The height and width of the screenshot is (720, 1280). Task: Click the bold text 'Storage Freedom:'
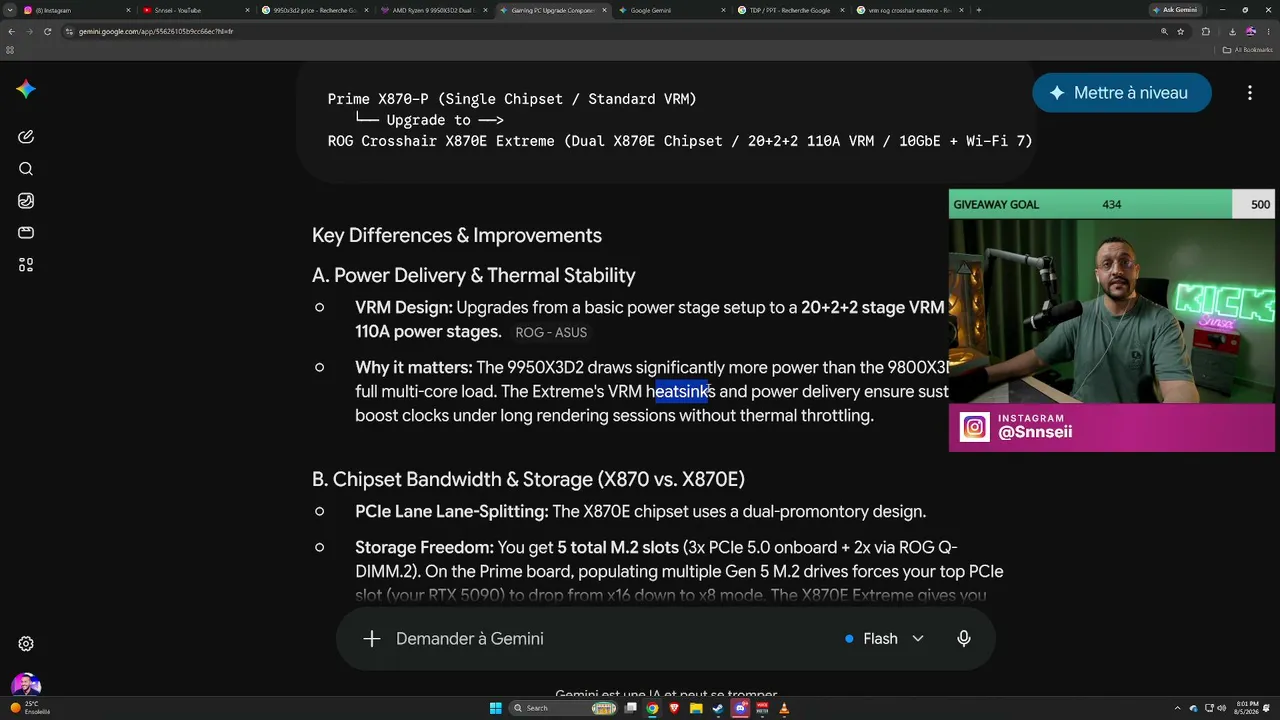click(x=424, y=548)
